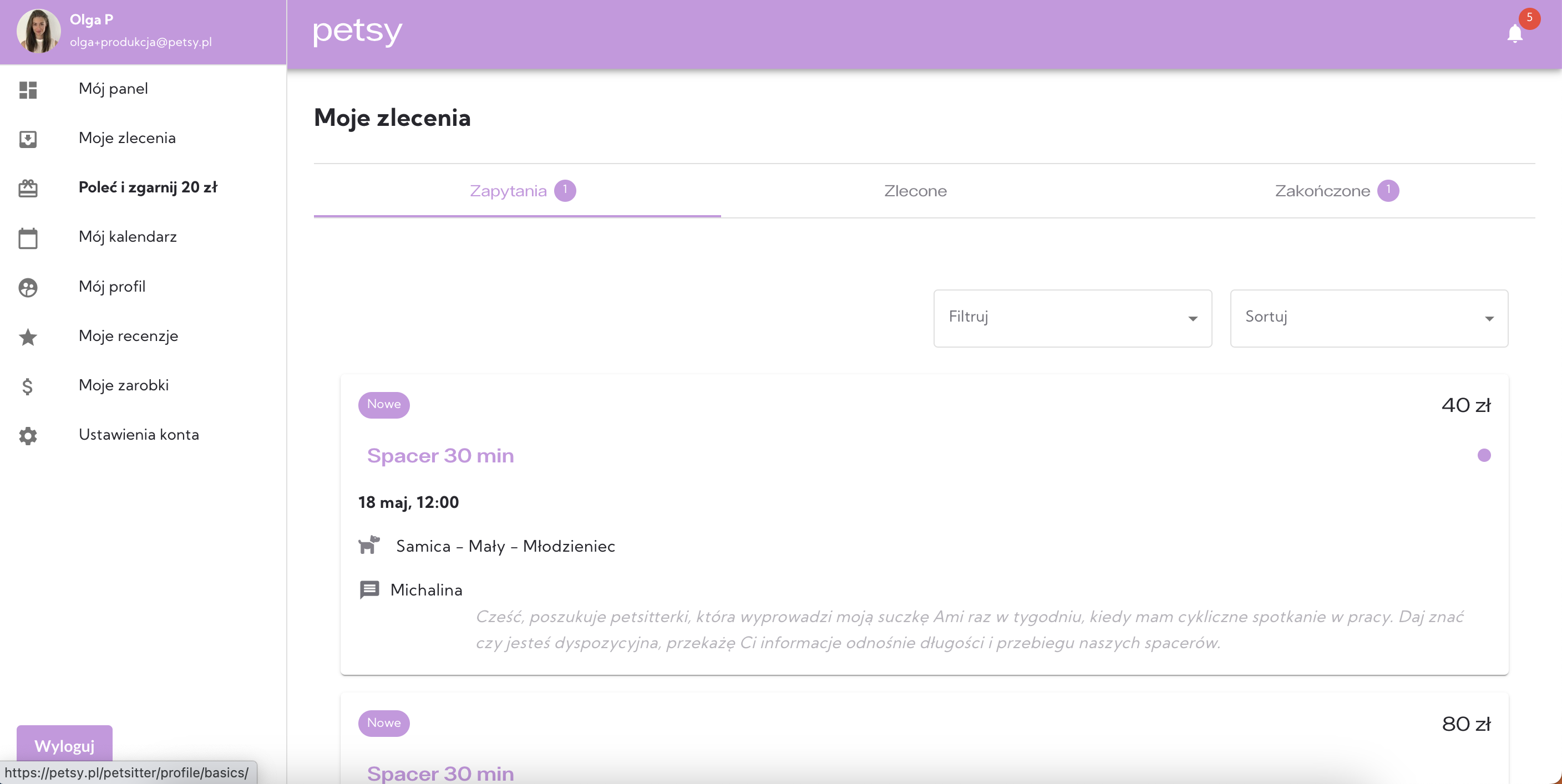The width and height of the screenshot is (1562, 784).
Task: Click the sender name Michalina
Action: [426, 589]
